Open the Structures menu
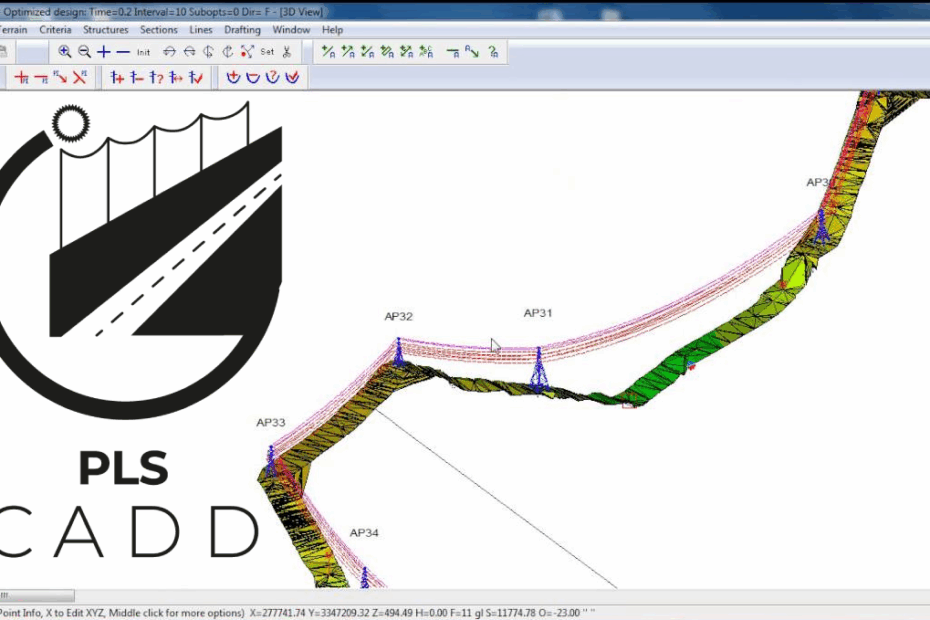 [106, 30]
